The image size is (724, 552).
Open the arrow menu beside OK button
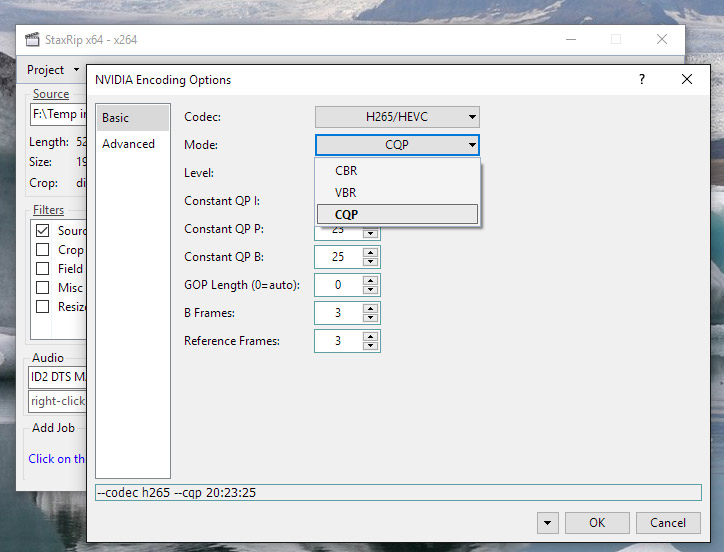(x=547, y=523)
